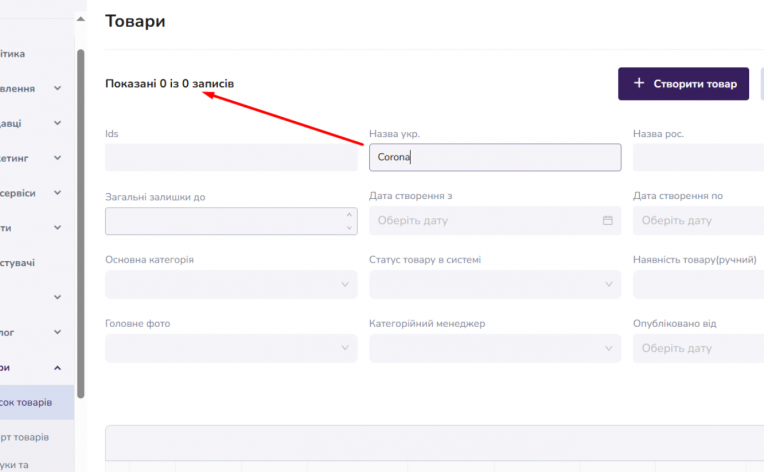
Task: Open the 'рт товарів' sidebar menu item
Action: [x=24, y=437]
